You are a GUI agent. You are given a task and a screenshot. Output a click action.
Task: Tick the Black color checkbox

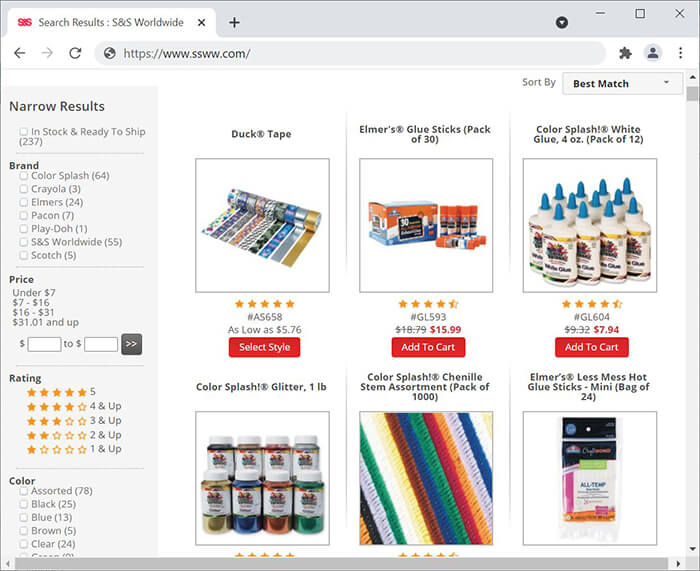point(24,504)
